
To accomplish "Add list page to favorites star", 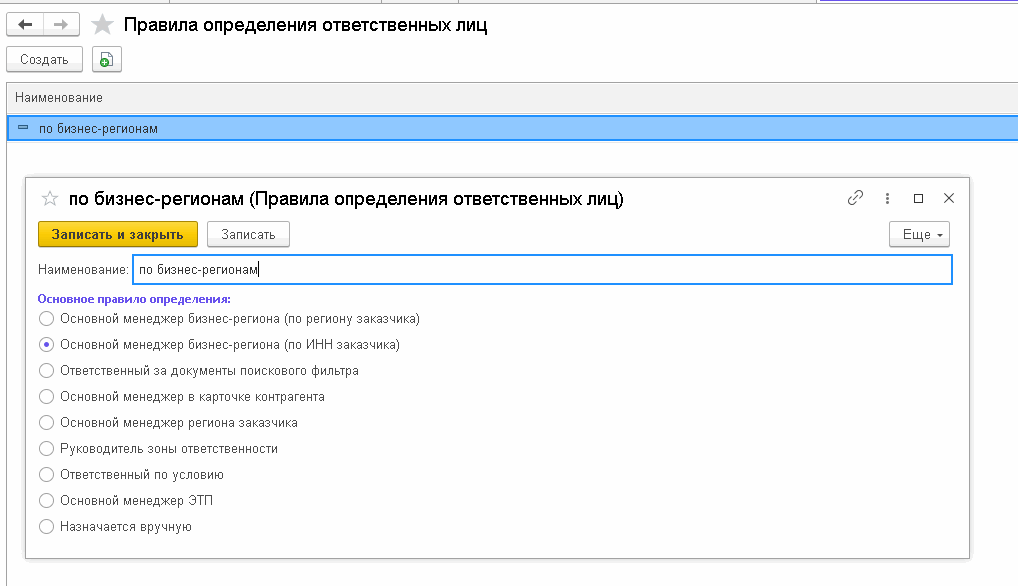I will click(x=102, y=25).
